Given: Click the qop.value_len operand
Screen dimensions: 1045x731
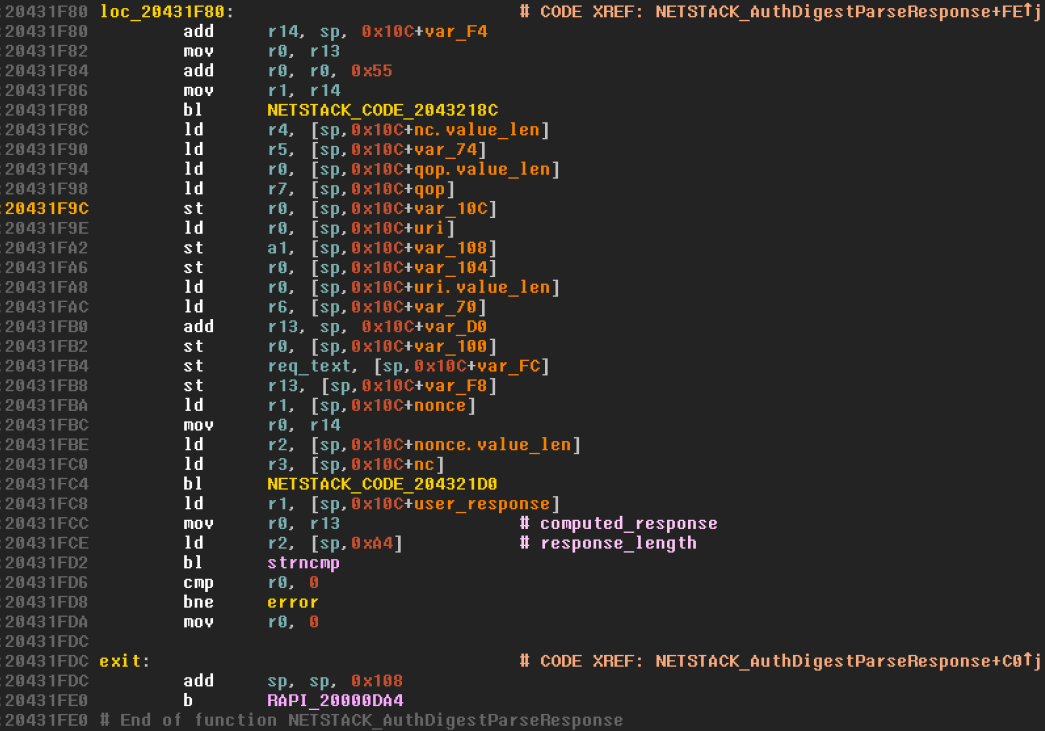Looking at the screenshot, I should (x=482, y=169).
